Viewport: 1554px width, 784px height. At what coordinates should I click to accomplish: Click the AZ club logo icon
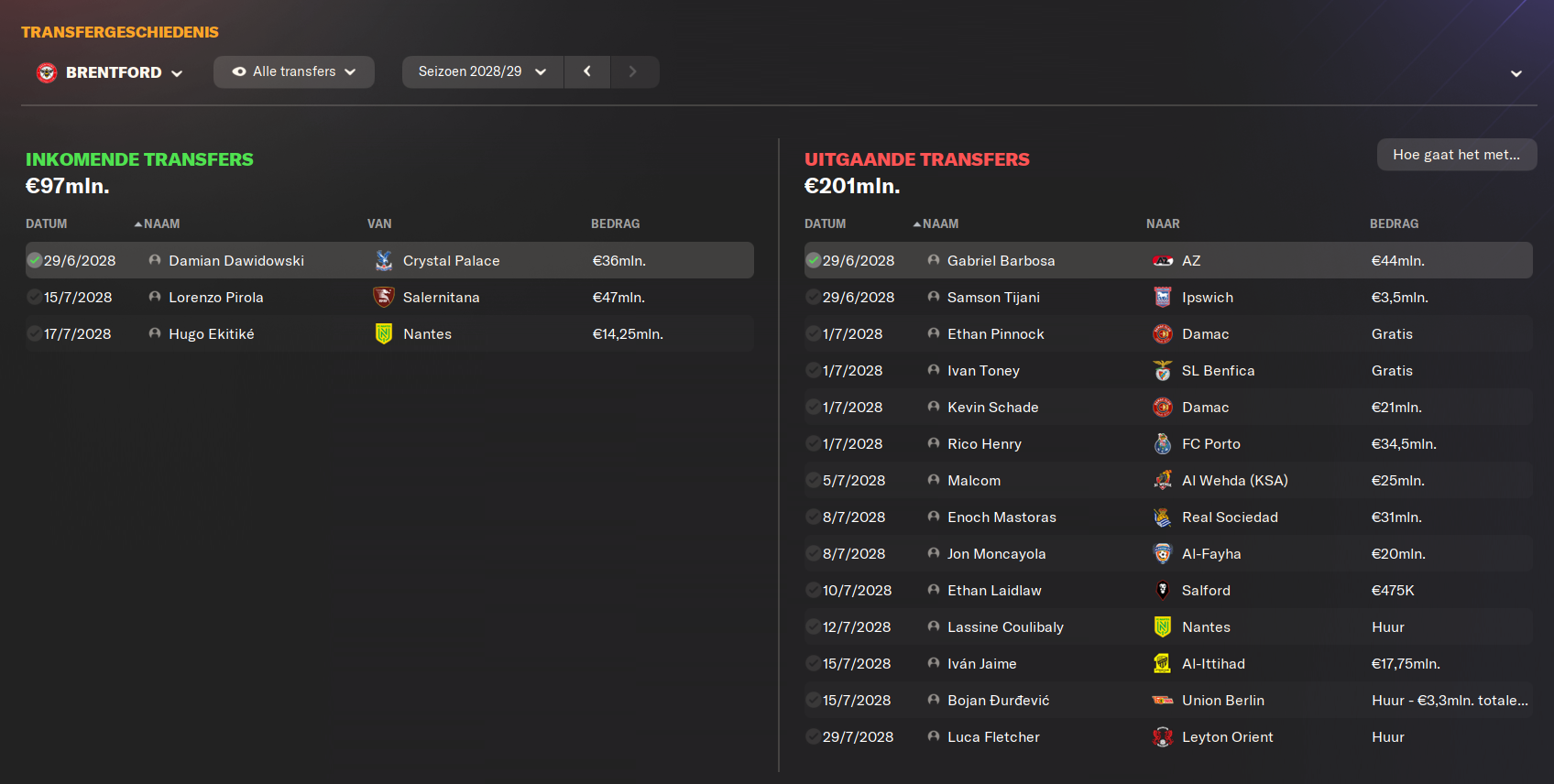coord(1163,261)
